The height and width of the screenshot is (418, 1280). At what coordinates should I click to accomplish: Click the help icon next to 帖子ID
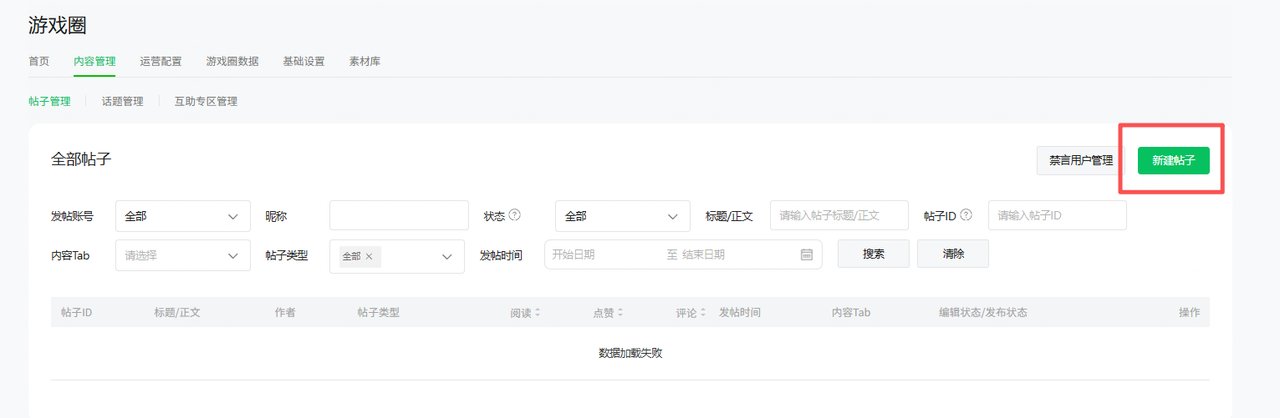click(966, 214)
